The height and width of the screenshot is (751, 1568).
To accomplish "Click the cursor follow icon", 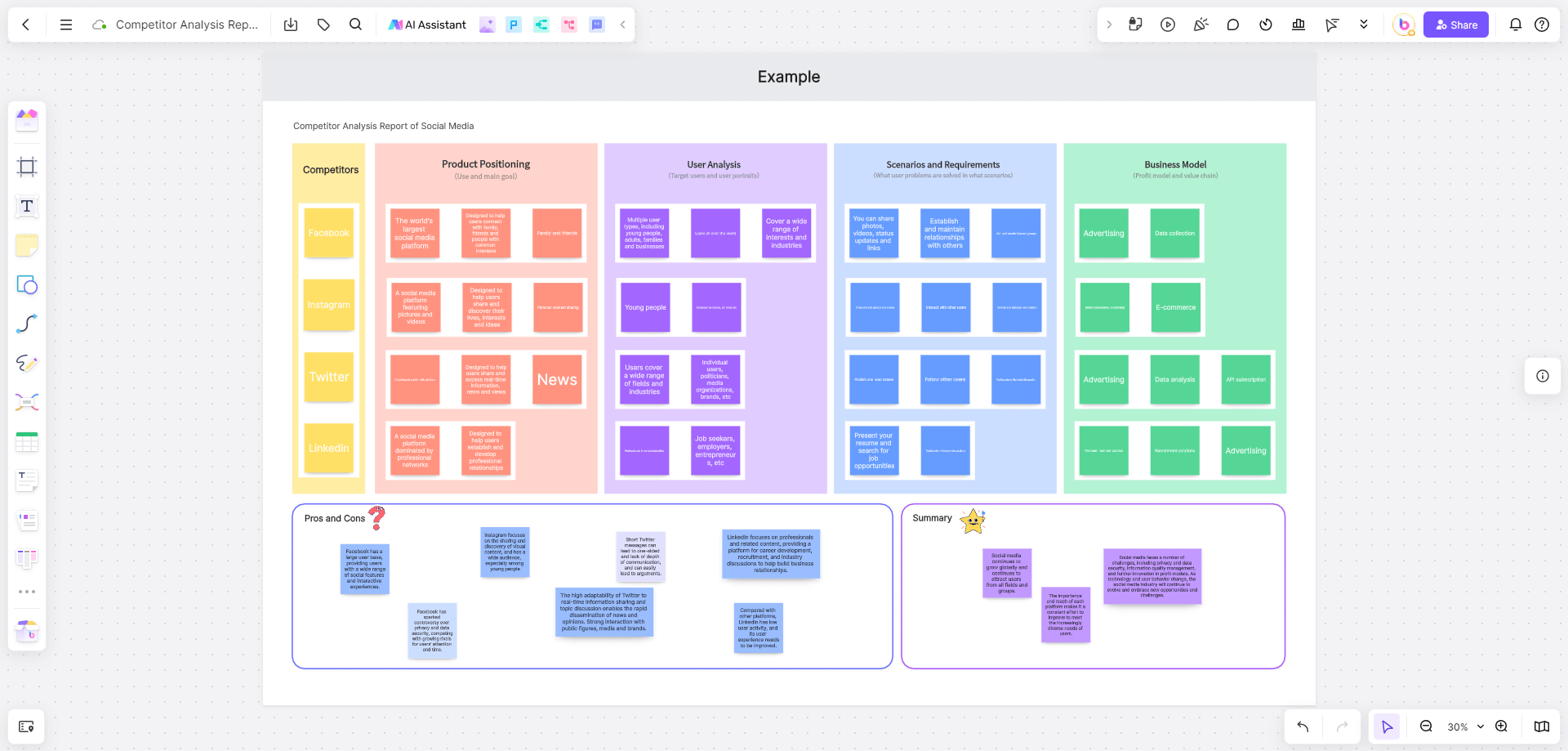I will click(x=1331, y=25).
